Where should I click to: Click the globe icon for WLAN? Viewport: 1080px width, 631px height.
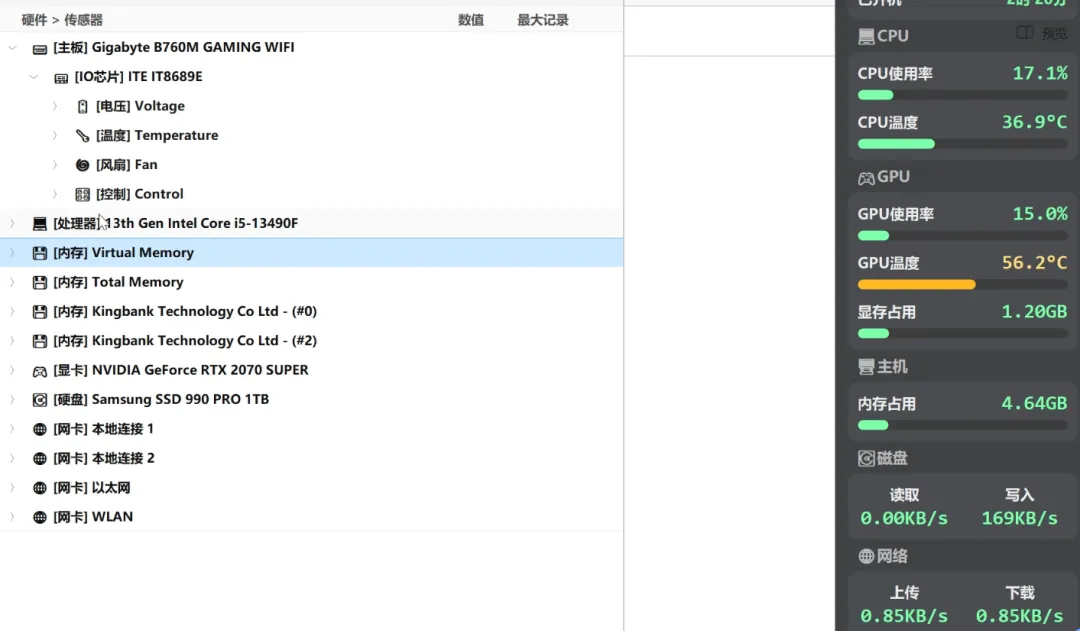(40, 517)
